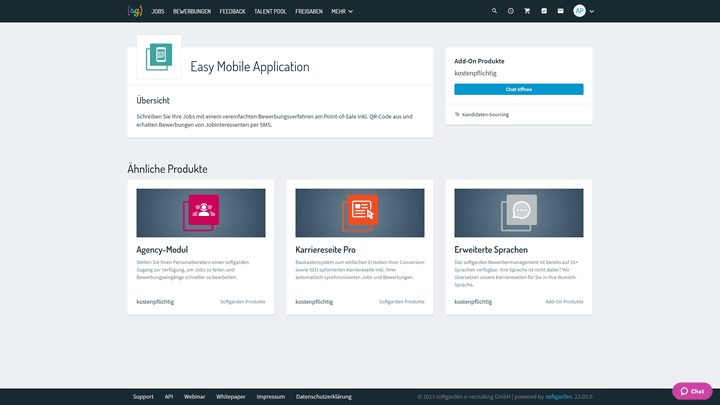Viewport: 720px width, 405px height.
Task: Open the Jobs menu item
Action: tap(158, 11)
